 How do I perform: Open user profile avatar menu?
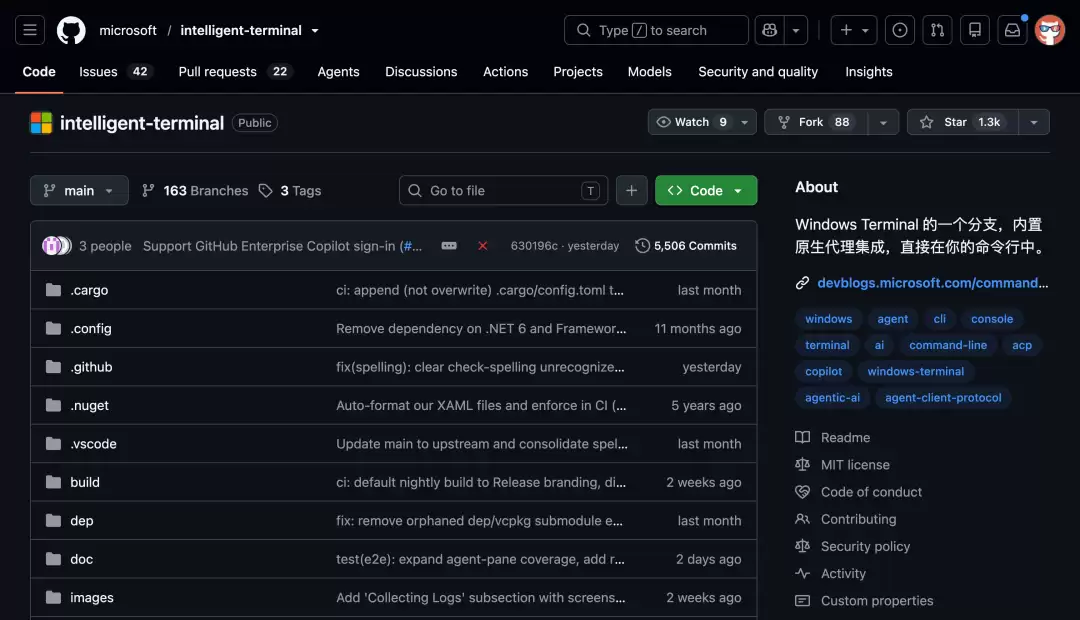(x=1050, y=30)
